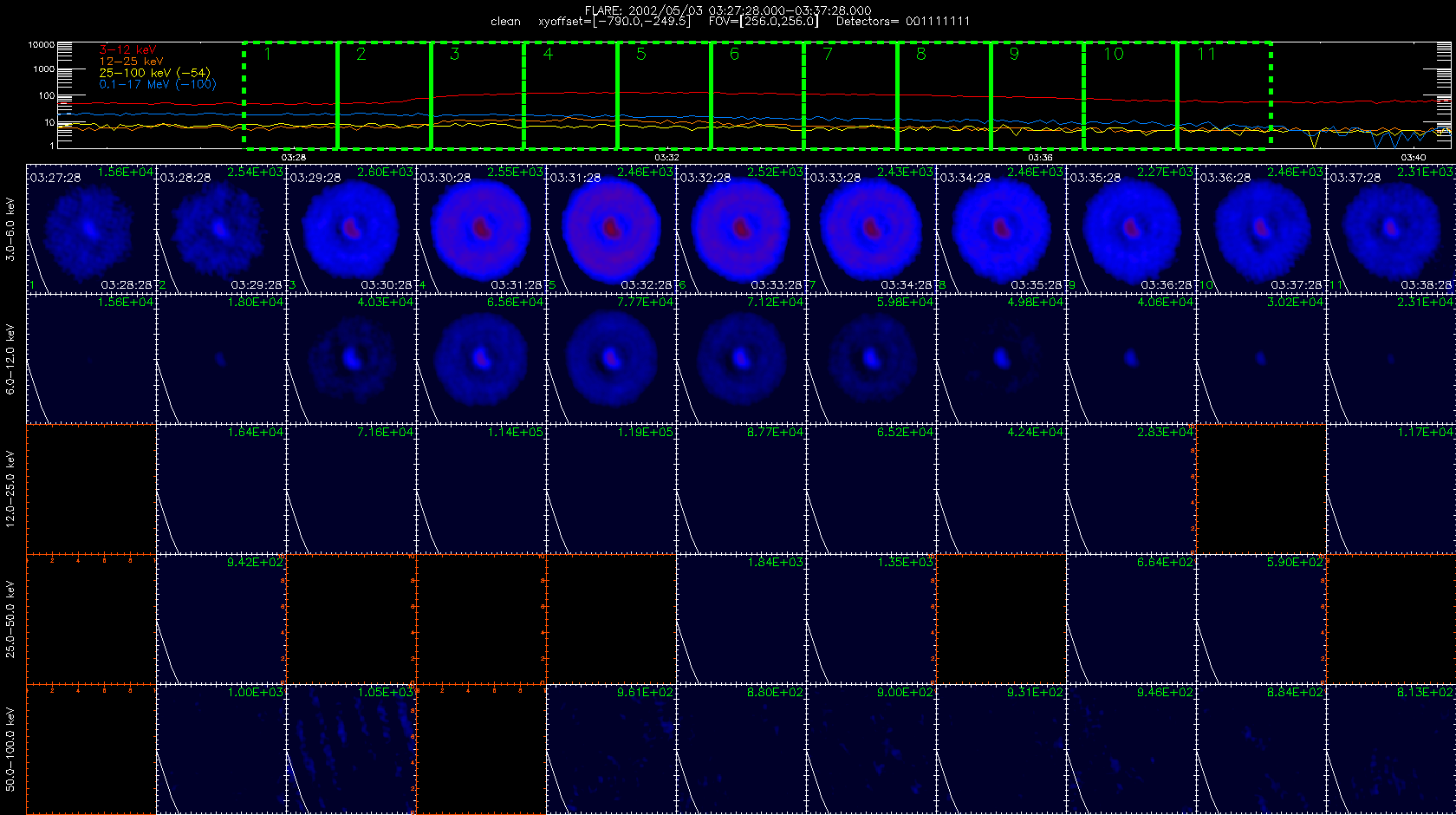Click the '1.80E+04' peak value label

256,303
